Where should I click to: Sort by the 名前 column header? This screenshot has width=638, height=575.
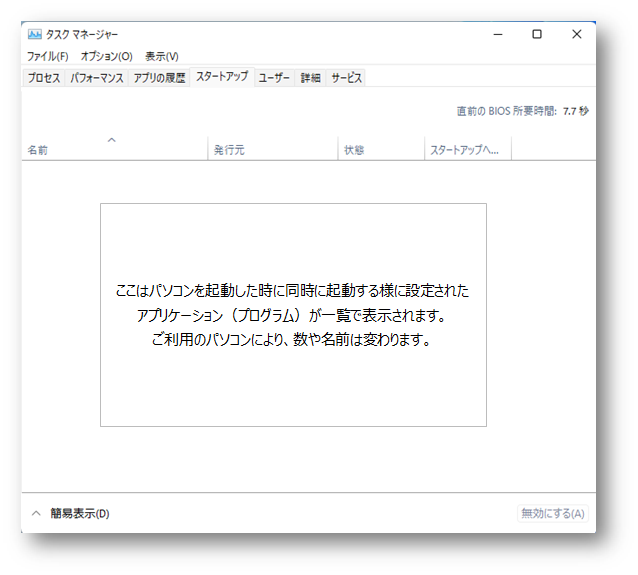point(115,150)
